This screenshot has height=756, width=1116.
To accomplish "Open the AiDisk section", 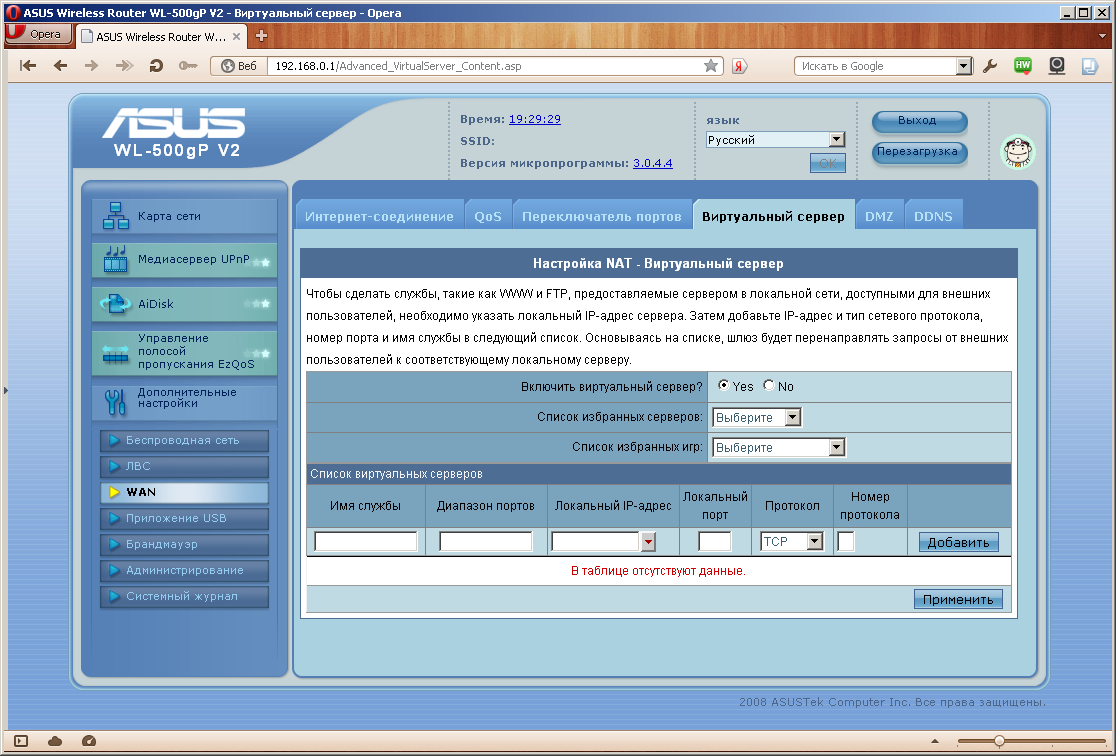I will [x=184, y=304].
